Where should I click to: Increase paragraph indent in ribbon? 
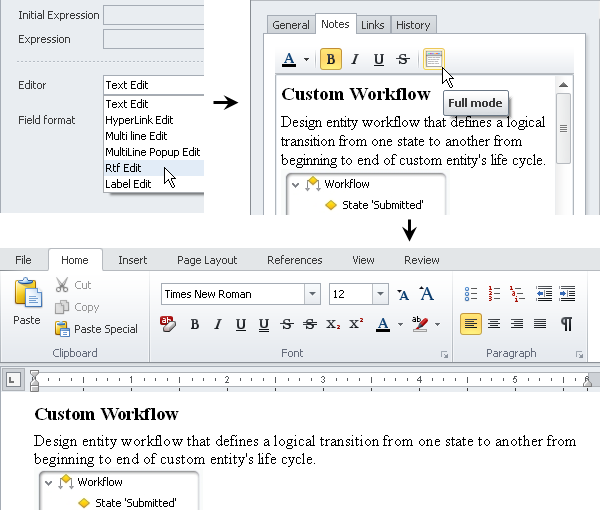click(567, 294)
